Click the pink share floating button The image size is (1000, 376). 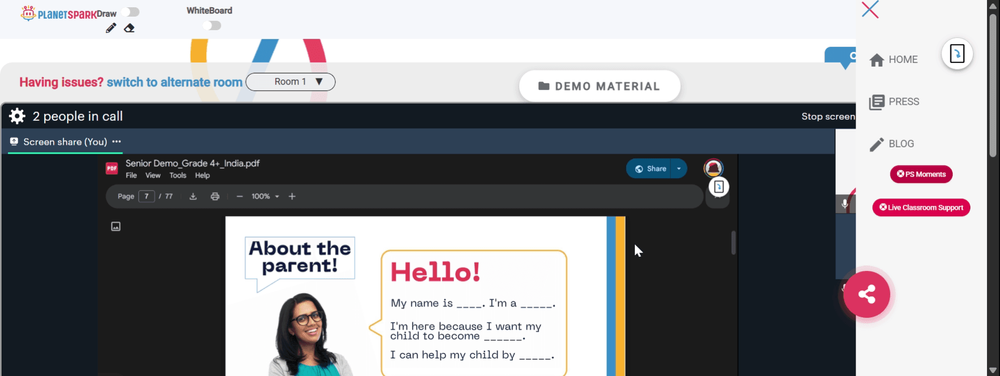coord(866,294)
